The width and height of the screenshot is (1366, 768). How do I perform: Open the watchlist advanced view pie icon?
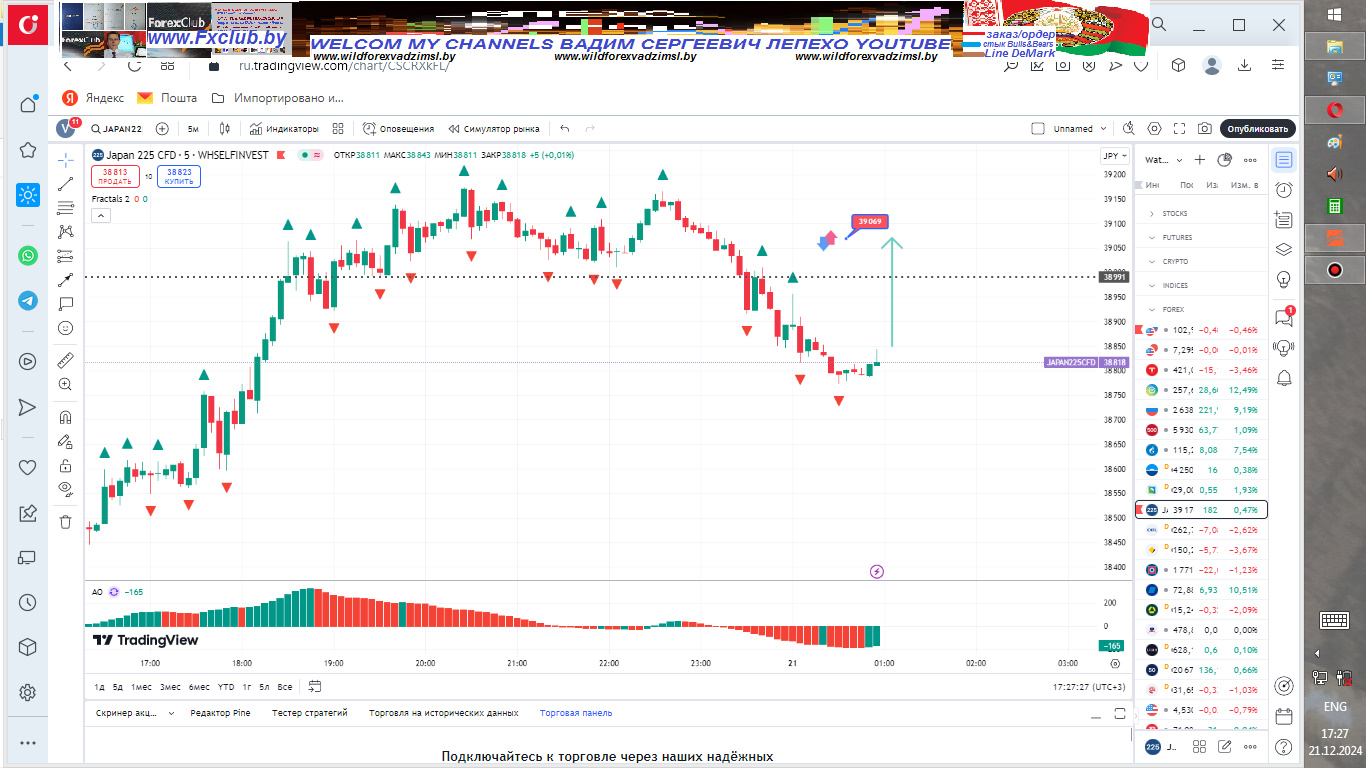[x=1225, y=160]
